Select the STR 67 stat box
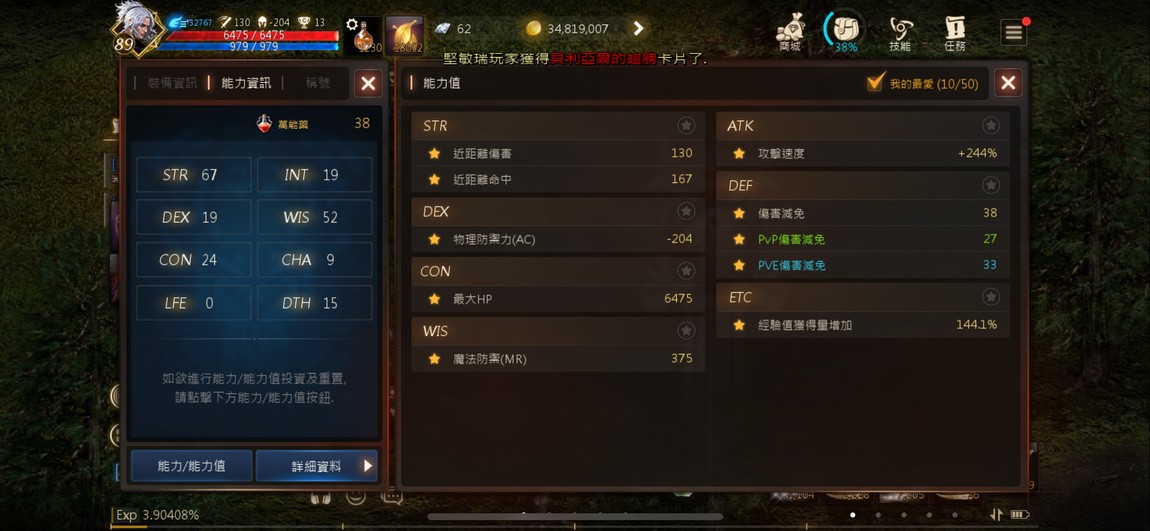 click(x=194, y=175)
